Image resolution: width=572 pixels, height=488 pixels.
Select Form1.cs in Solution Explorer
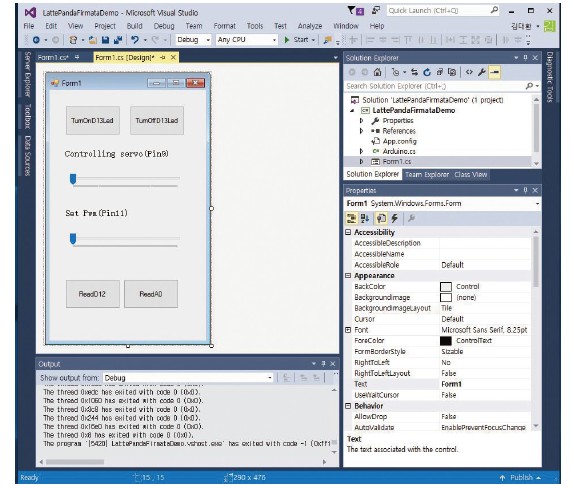click(397, 162)
